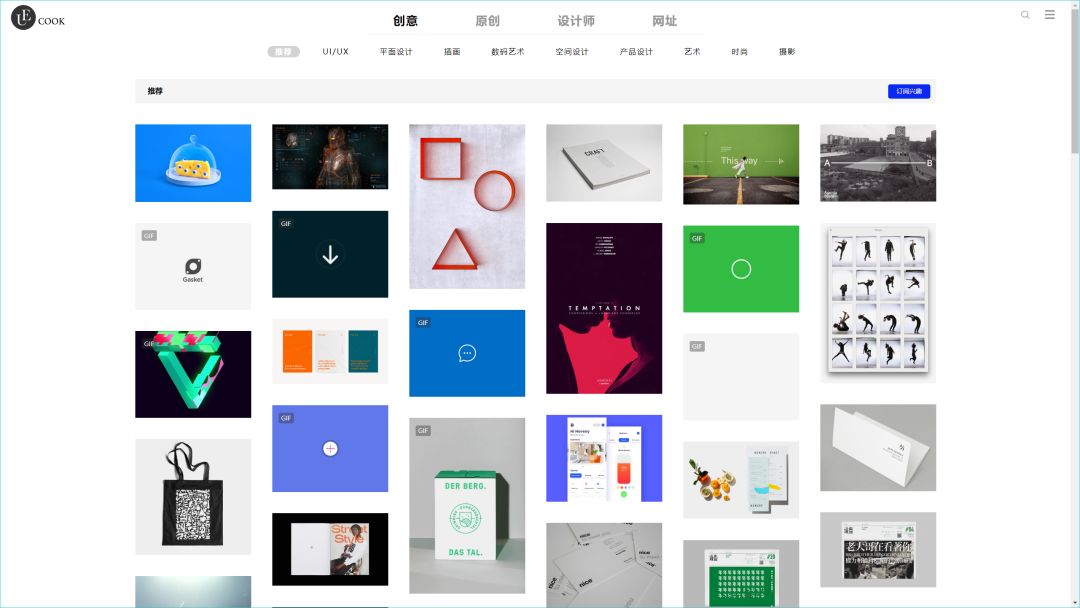Select the UI/UX category
This screenshot has height=608, width=1080.
[x=336, y=52]
